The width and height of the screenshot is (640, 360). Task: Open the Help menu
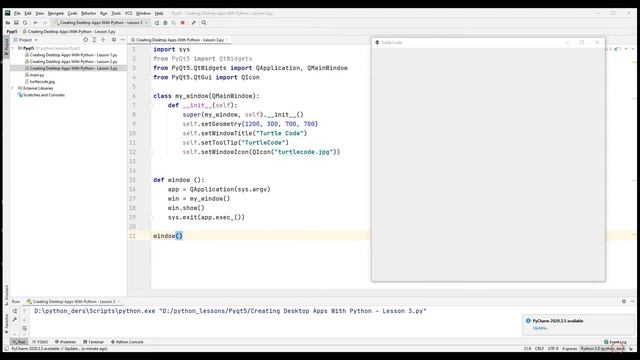[x=159, y=13]
